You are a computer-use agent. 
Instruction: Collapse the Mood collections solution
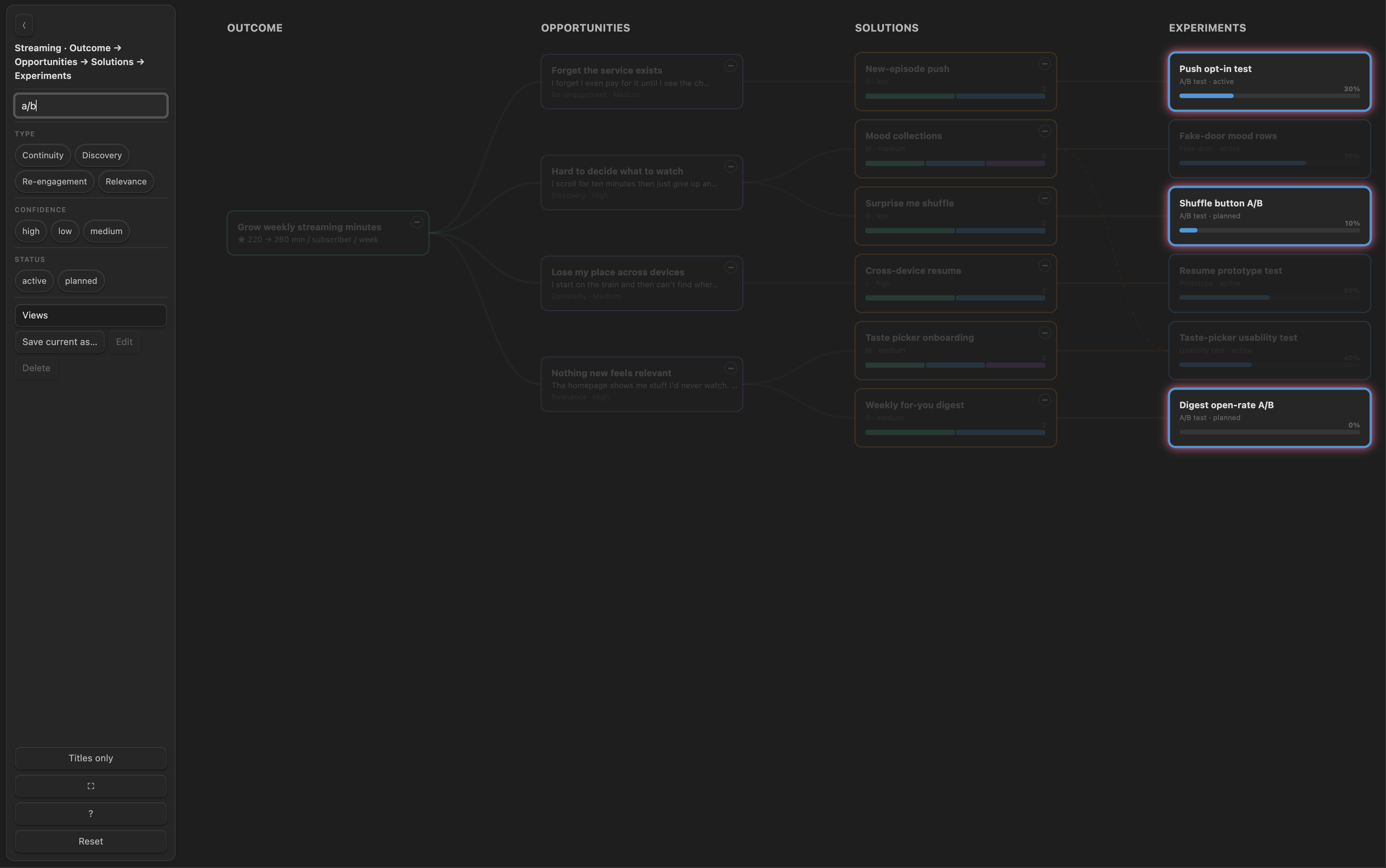(1044, 131)
